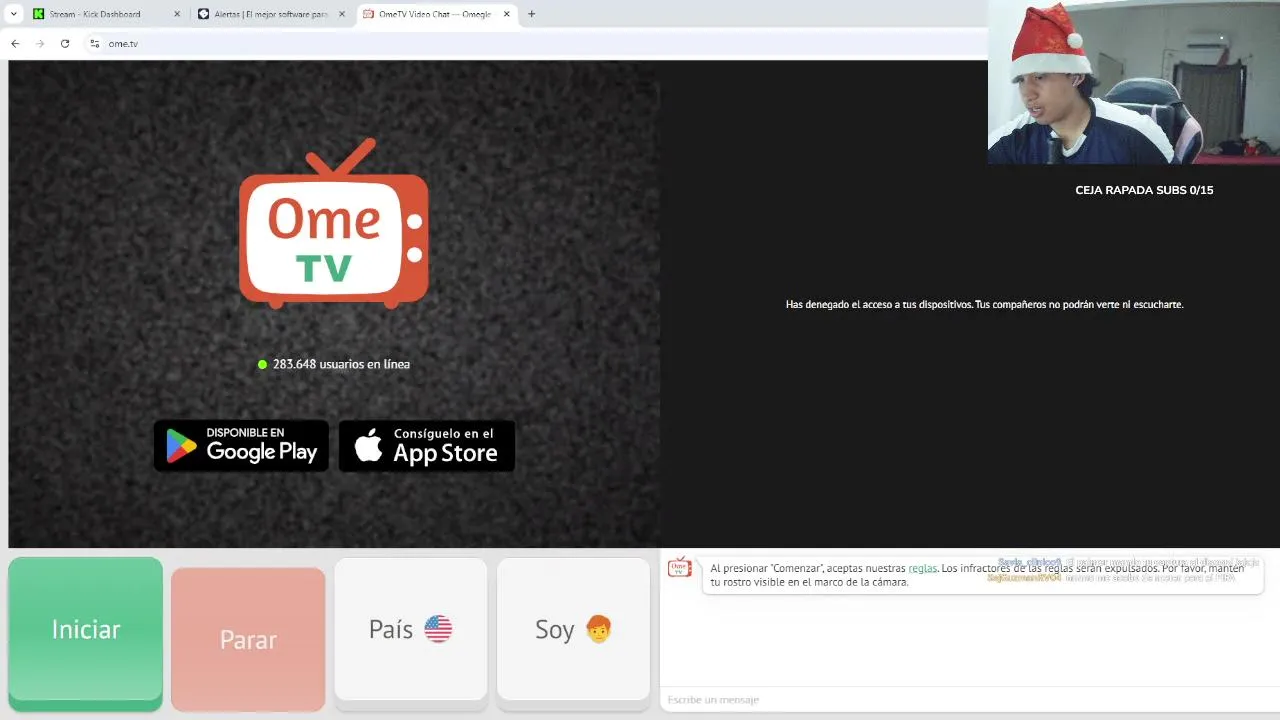The image size is (1280, 720).
Task: Click the site information icon in address bar
Action: point(95,43)
